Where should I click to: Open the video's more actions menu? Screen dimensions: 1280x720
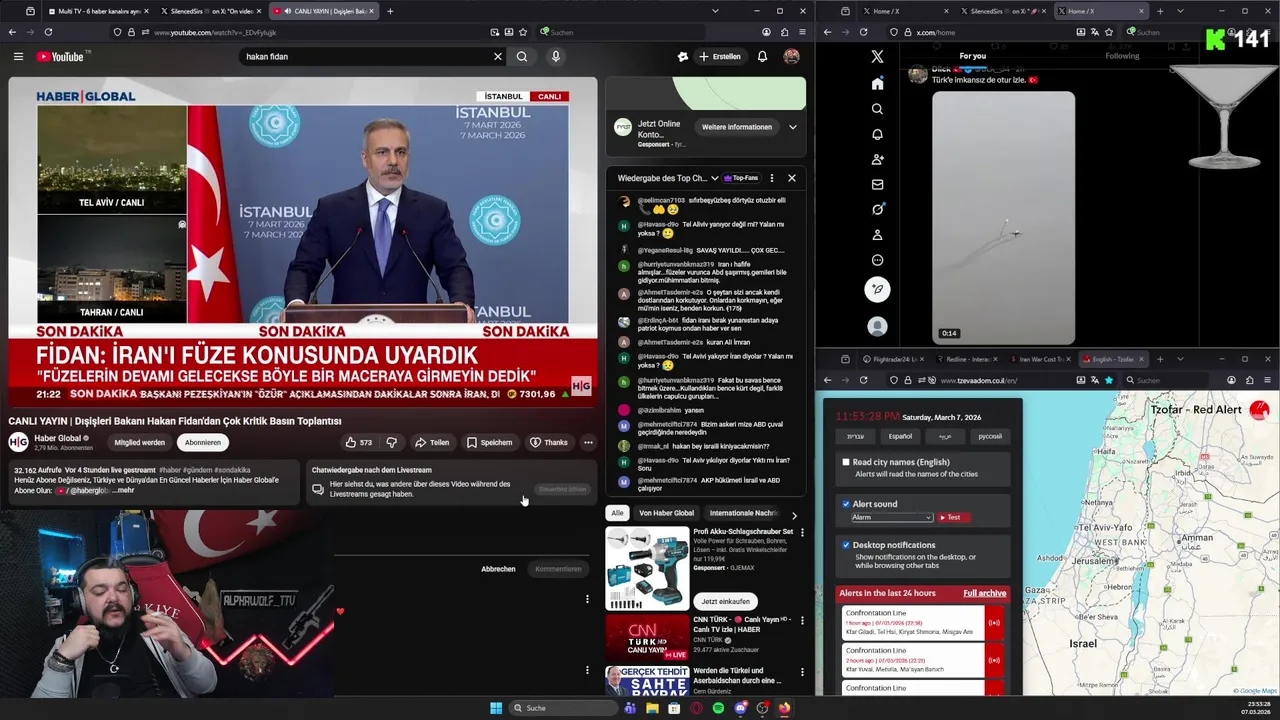pyautogui.click(x=588, y=442)
